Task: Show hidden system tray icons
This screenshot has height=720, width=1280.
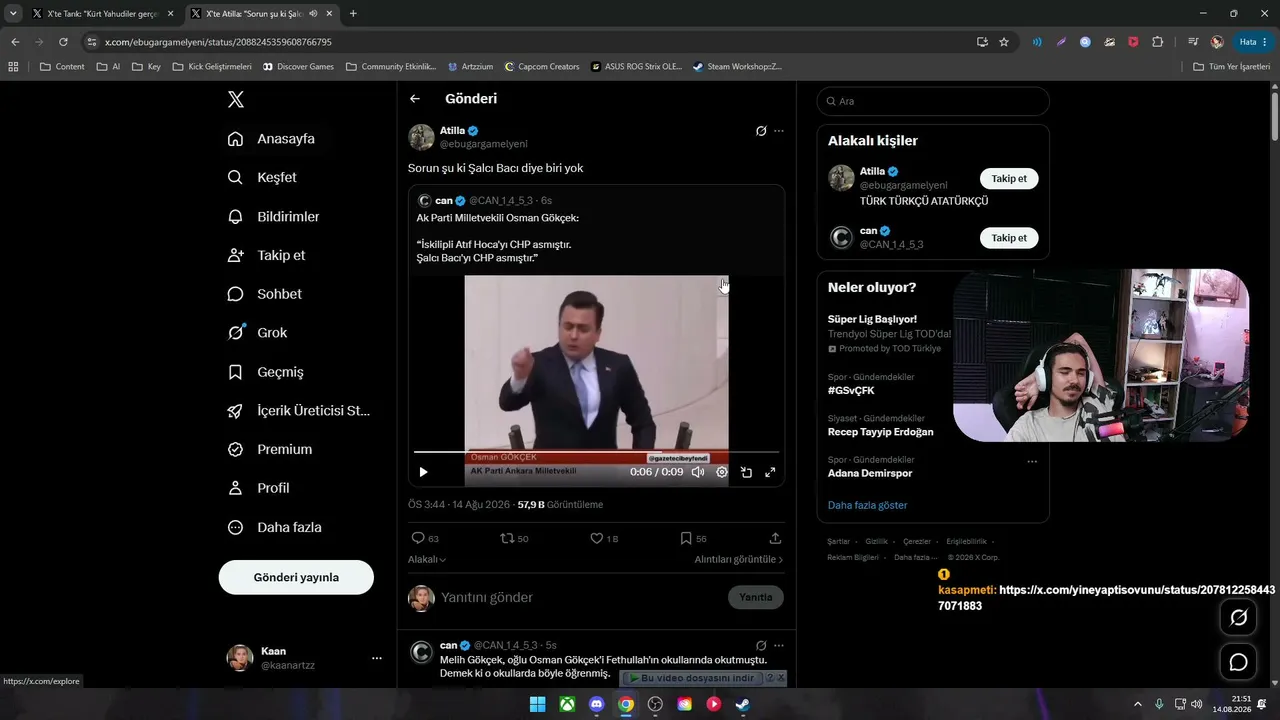Action: coord(1137,704)
